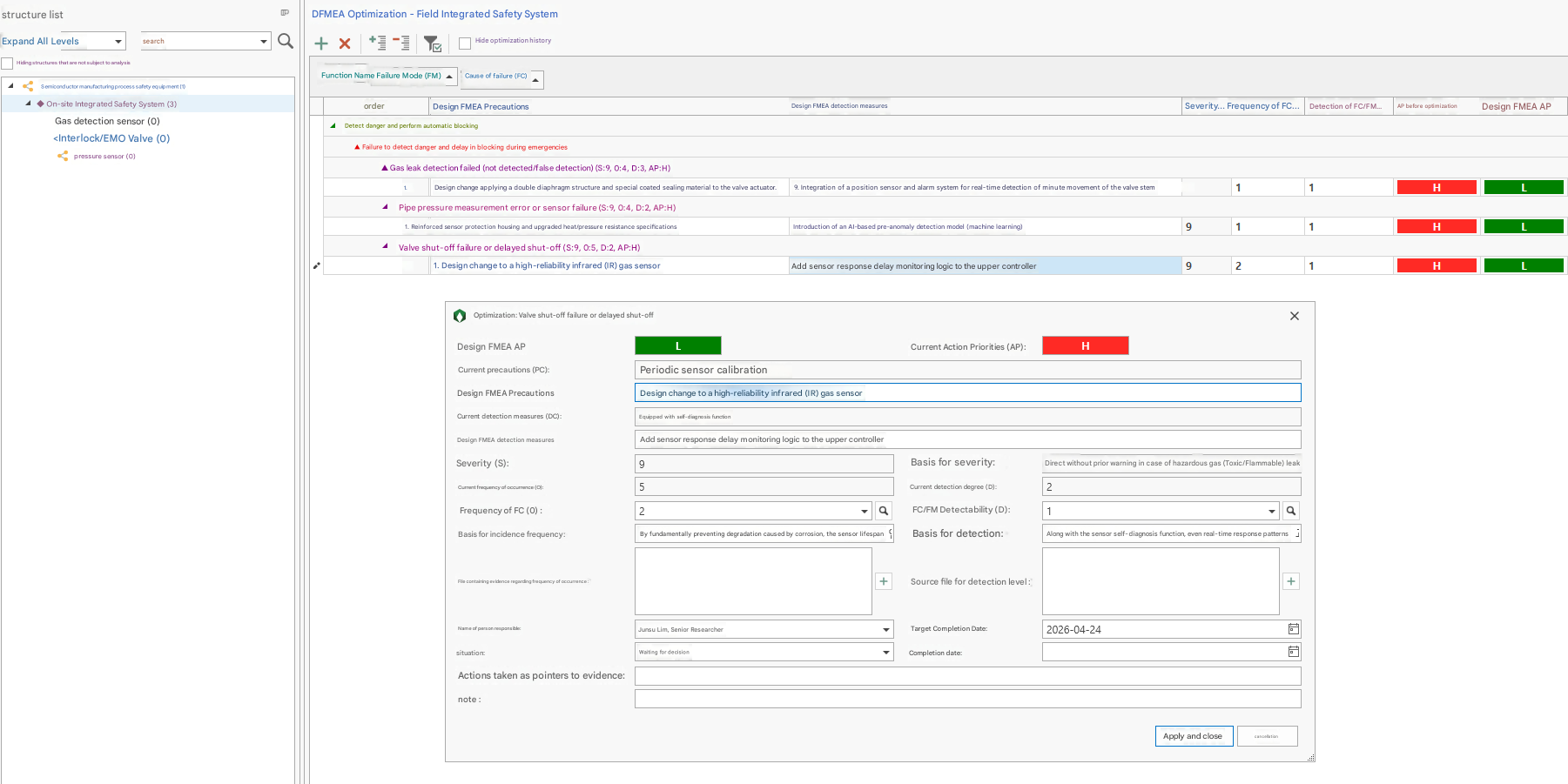The height and width of the screenshot is (784, 1568).
Task: Click the structure list search magnifier icon
Action: [x=286, y=41]
